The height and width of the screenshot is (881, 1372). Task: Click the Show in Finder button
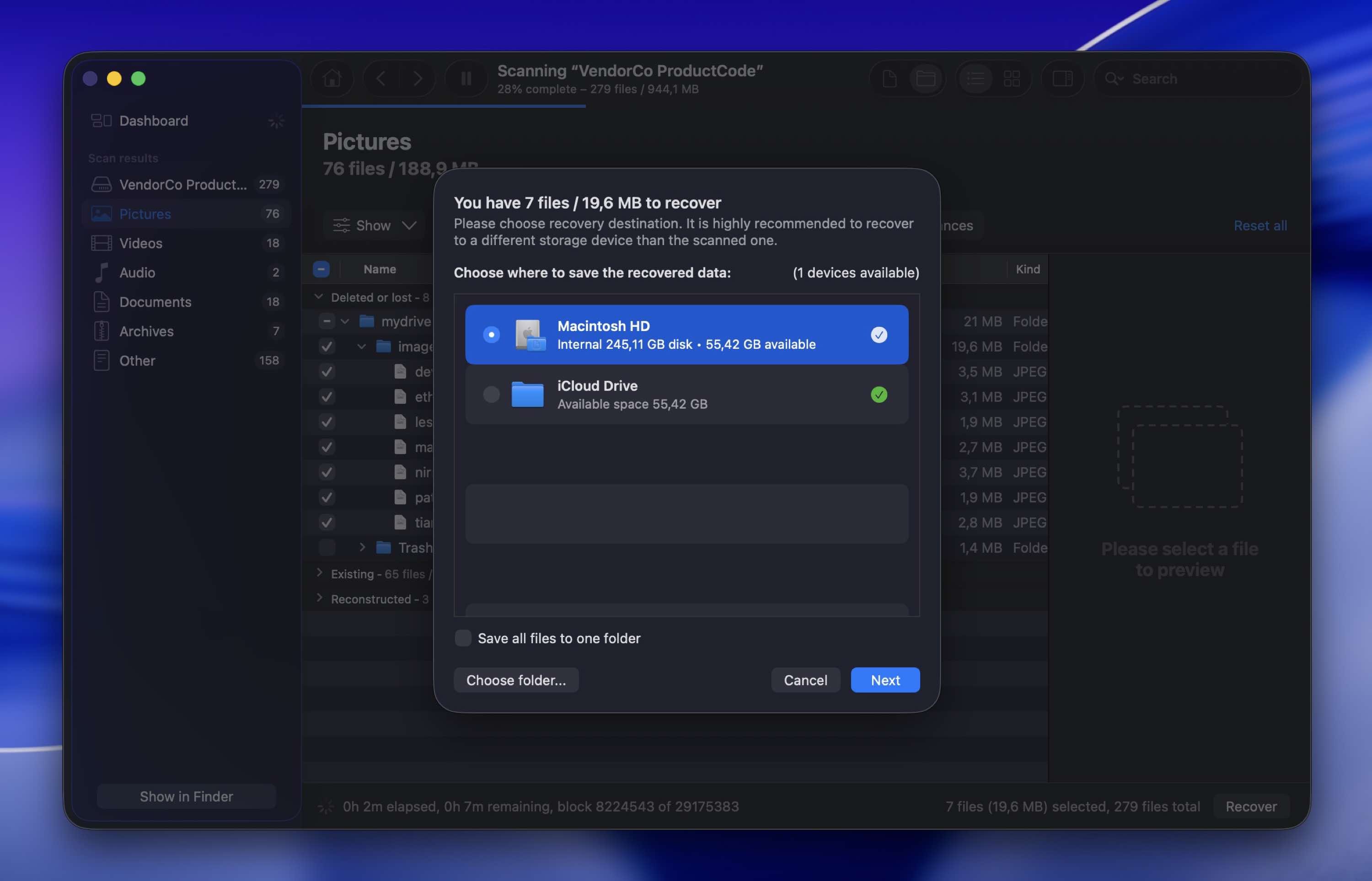[187, 796]
